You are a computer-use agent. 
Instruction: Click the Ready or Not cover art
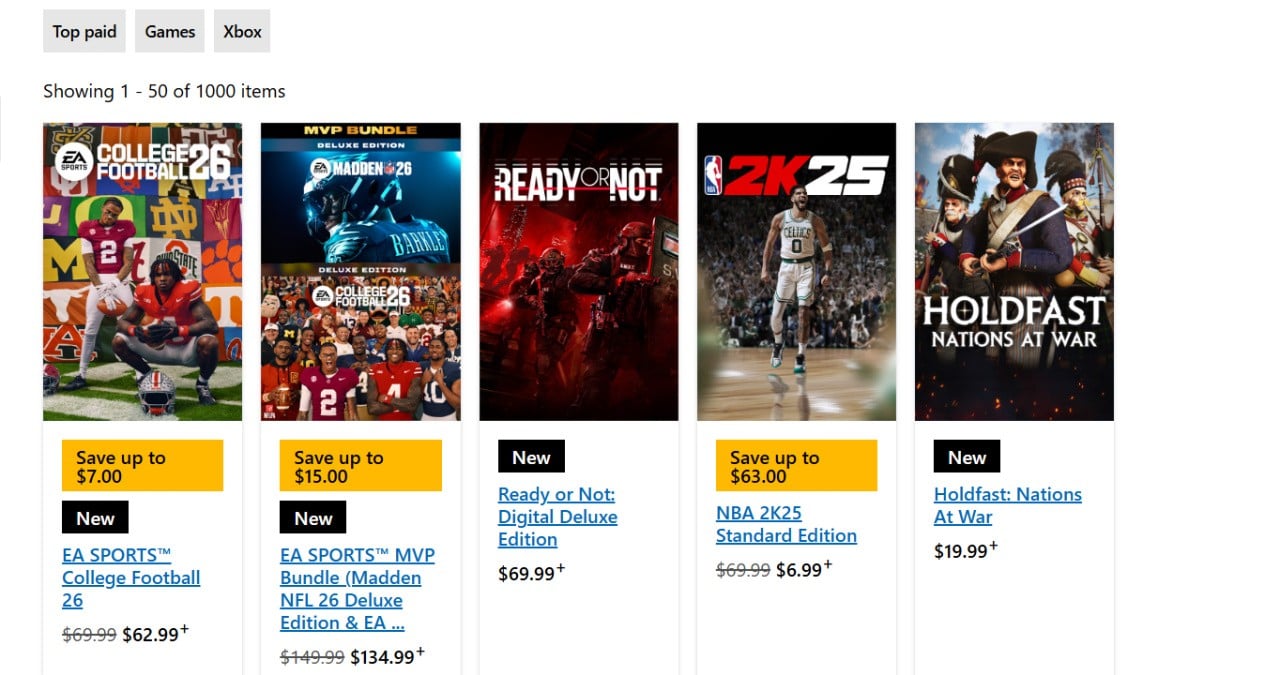(x=579, y=271)
